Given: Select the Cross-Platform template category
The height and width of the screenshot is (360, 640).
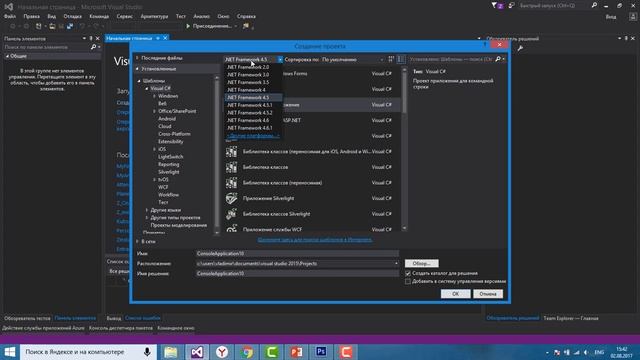Looking at the screenshot, I should pos(174,134).
